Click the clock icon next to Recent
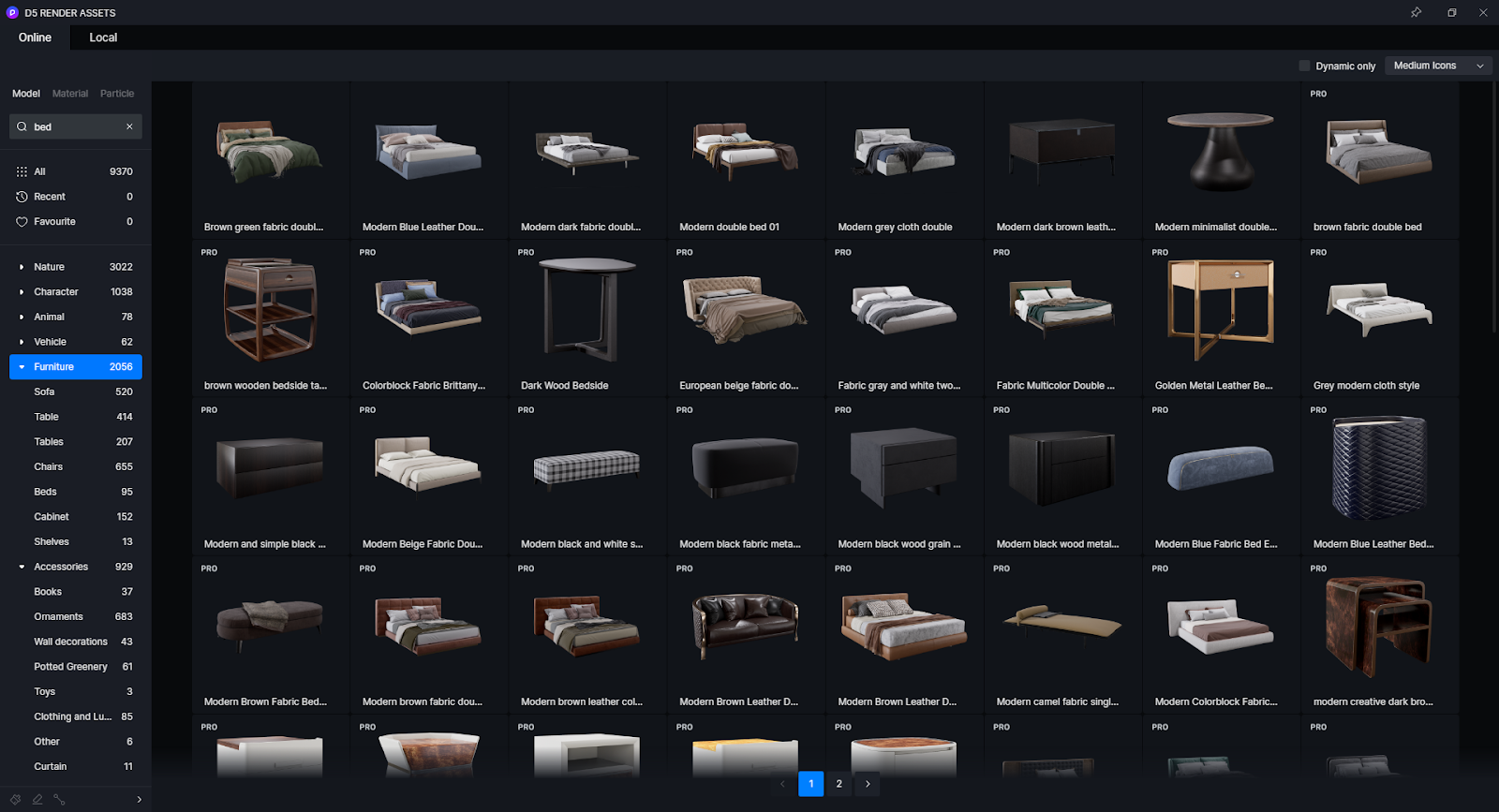 (22, 197)
